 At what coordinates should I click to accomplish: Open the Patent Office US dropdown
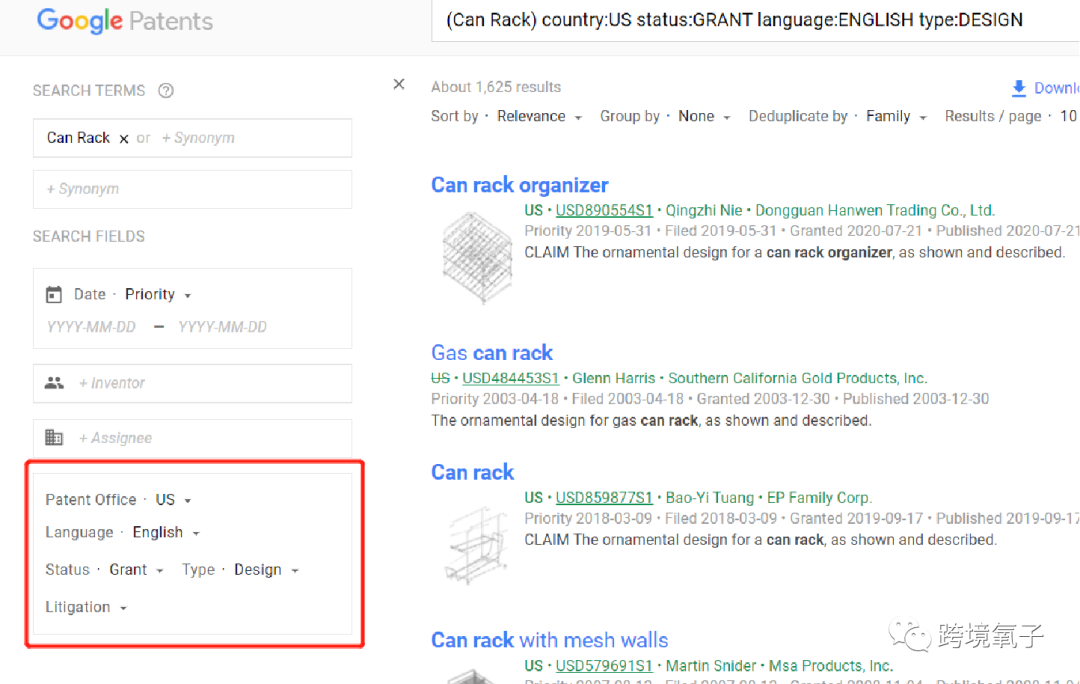click(173, 499)
